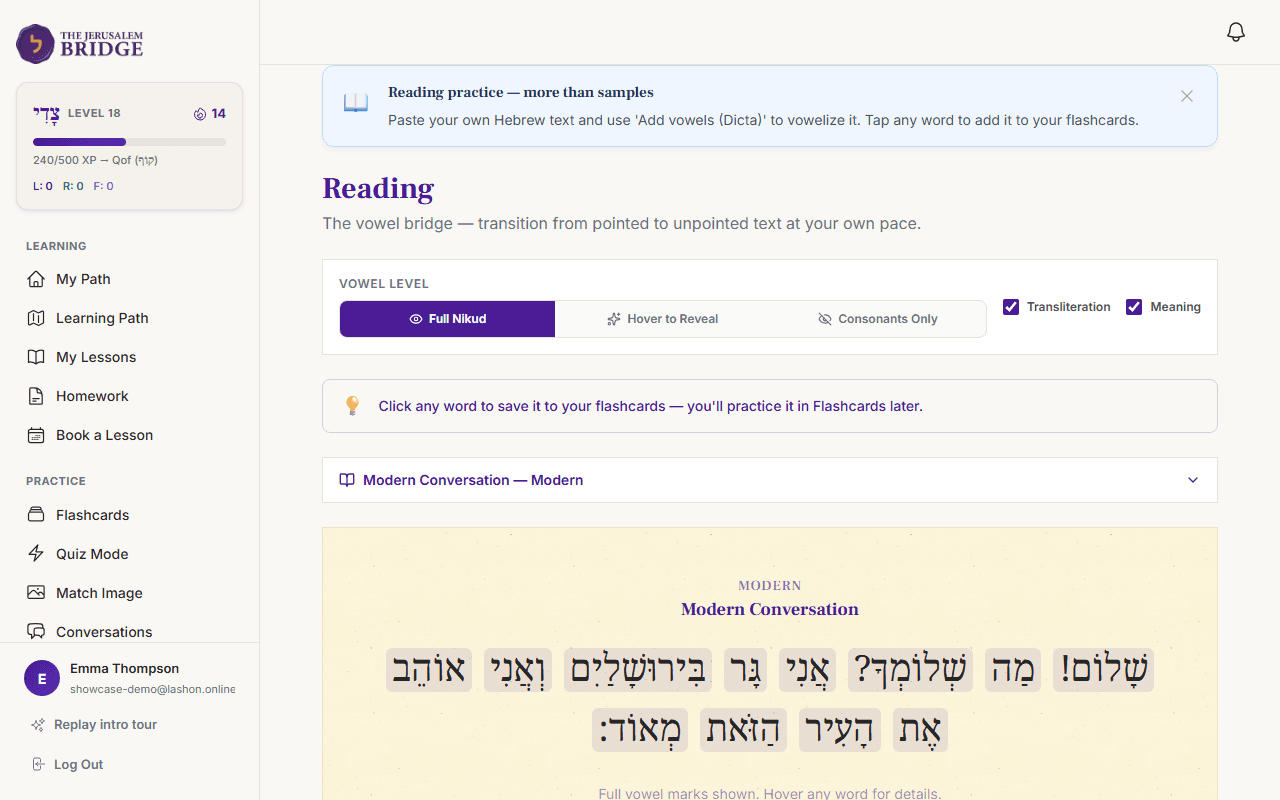
Task: Click the Jerusalem Bridge logo
Action: 80,44
